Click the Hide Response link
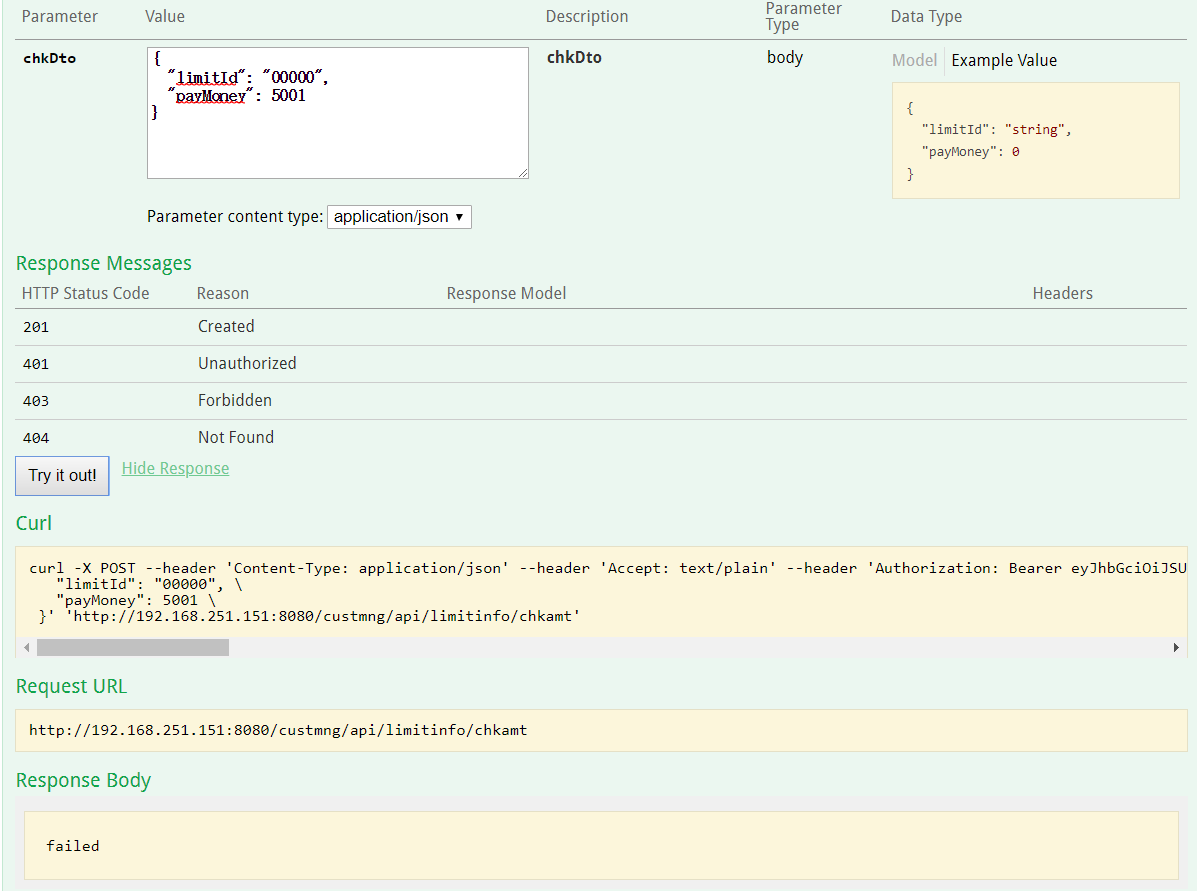This screenshot has width=1197, height=891. click(x=175, y=468)
